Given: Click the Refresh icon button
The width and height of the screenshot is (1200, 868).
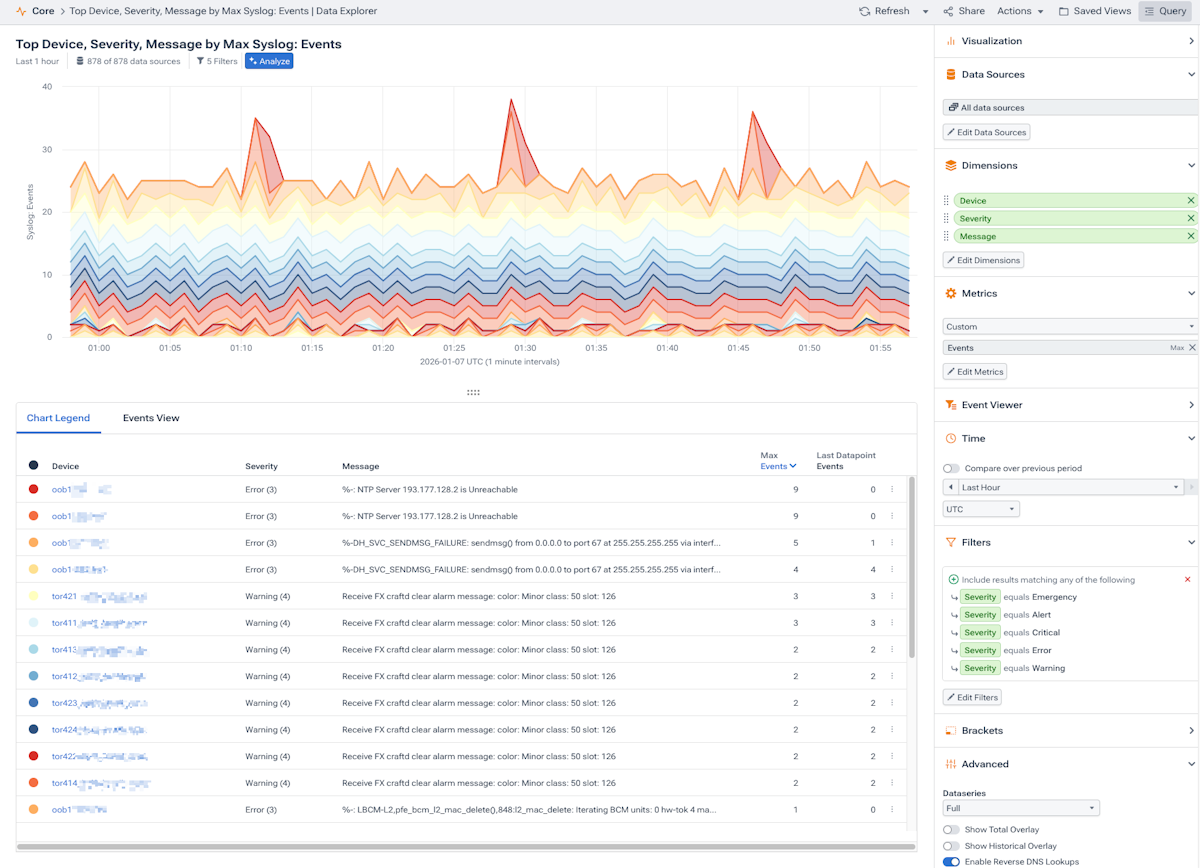Looking at the screenshot, I should (x=884, y=11).
